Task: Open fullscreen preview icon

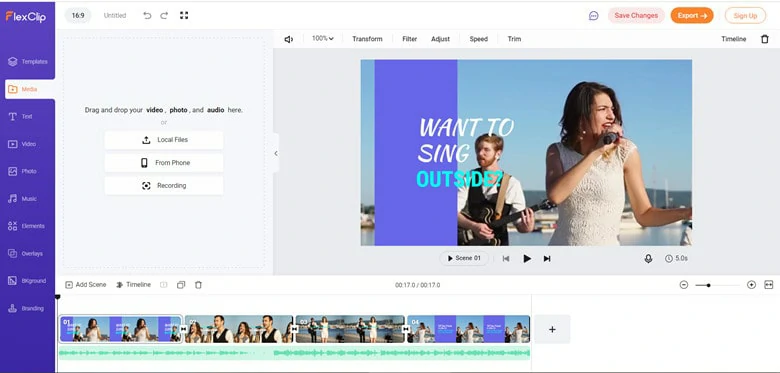Action: pyautogui.click(x=184, y=15)
